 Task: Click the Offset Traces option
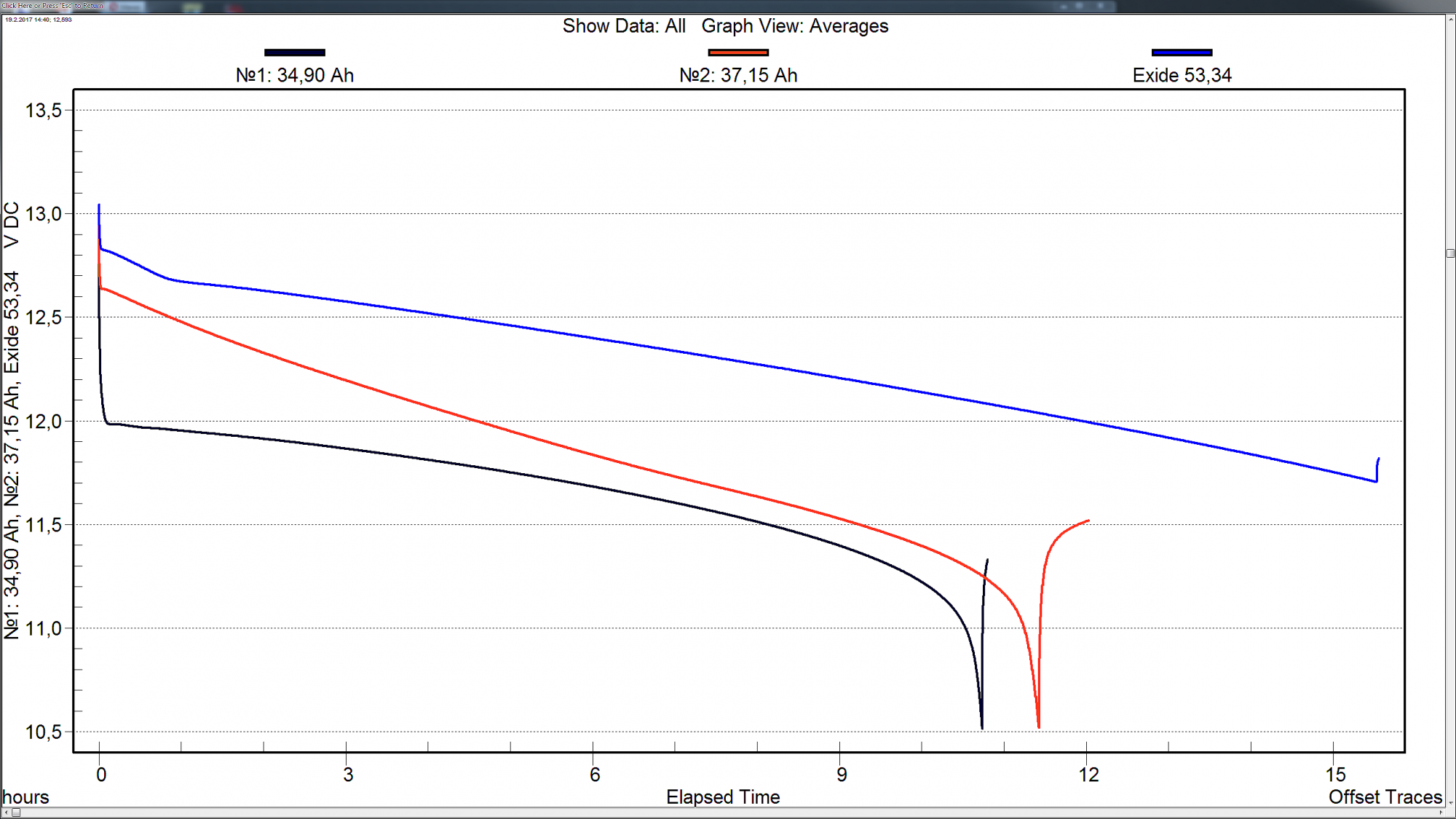(x=1385, y=797)
